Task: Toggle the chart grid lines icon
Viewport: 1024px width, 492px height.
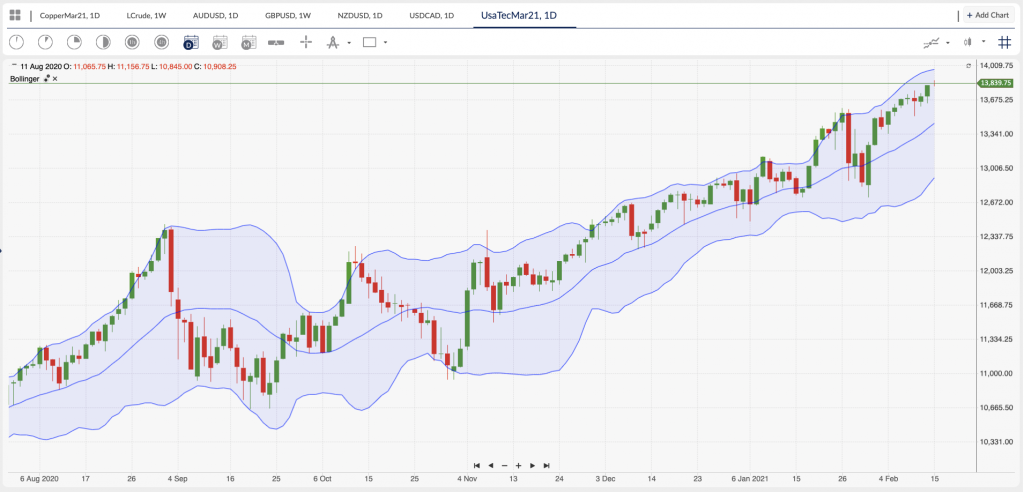Action: 1004,42
